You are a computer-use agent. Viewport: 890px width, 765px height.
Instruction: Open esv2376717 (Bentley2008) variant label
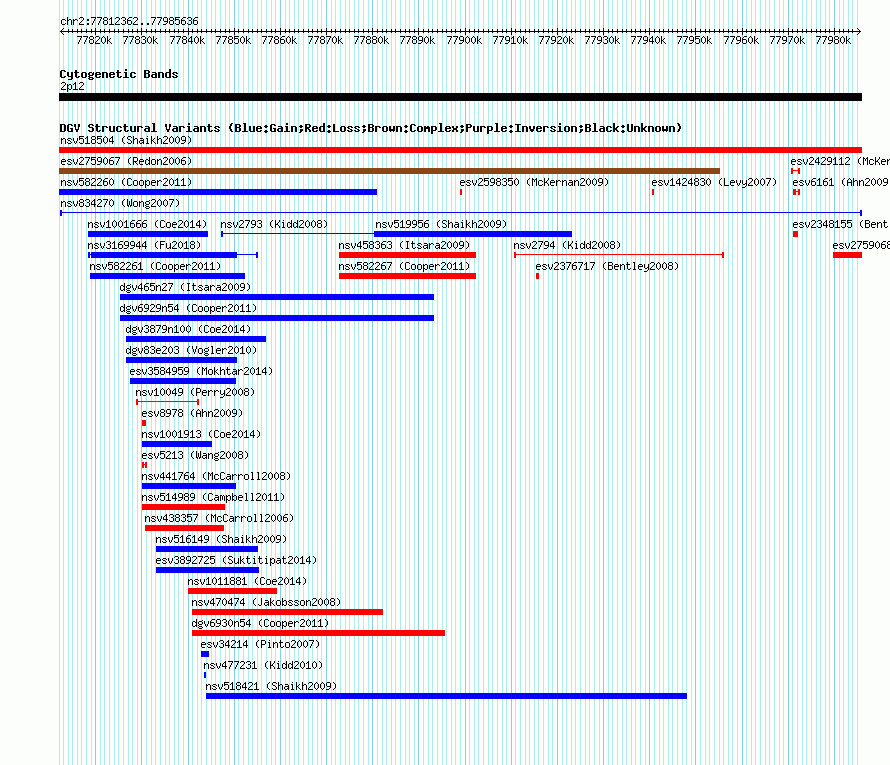[607, 266]
